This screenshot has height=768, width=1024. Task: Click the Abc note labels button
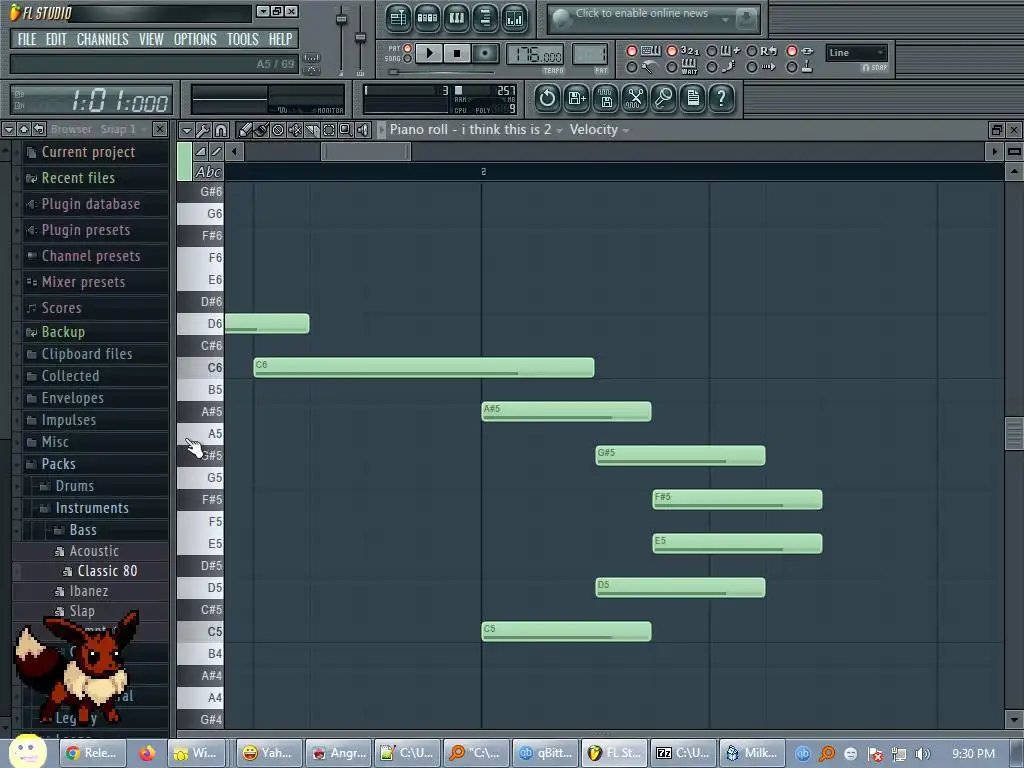208,172
